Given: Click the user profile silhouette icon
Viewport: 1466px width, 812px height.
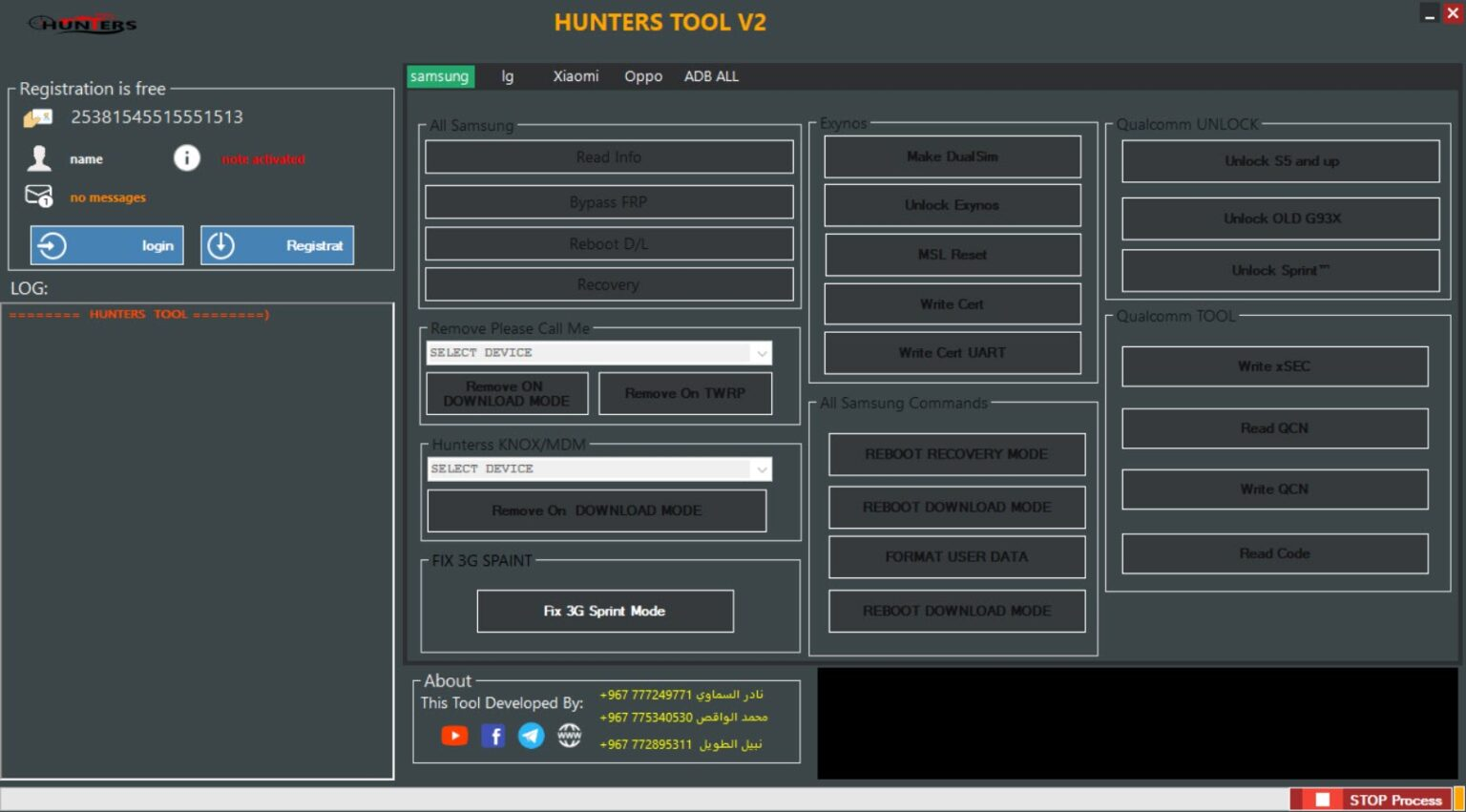Looking at the screenshot, I should click(x=39, y=158).
